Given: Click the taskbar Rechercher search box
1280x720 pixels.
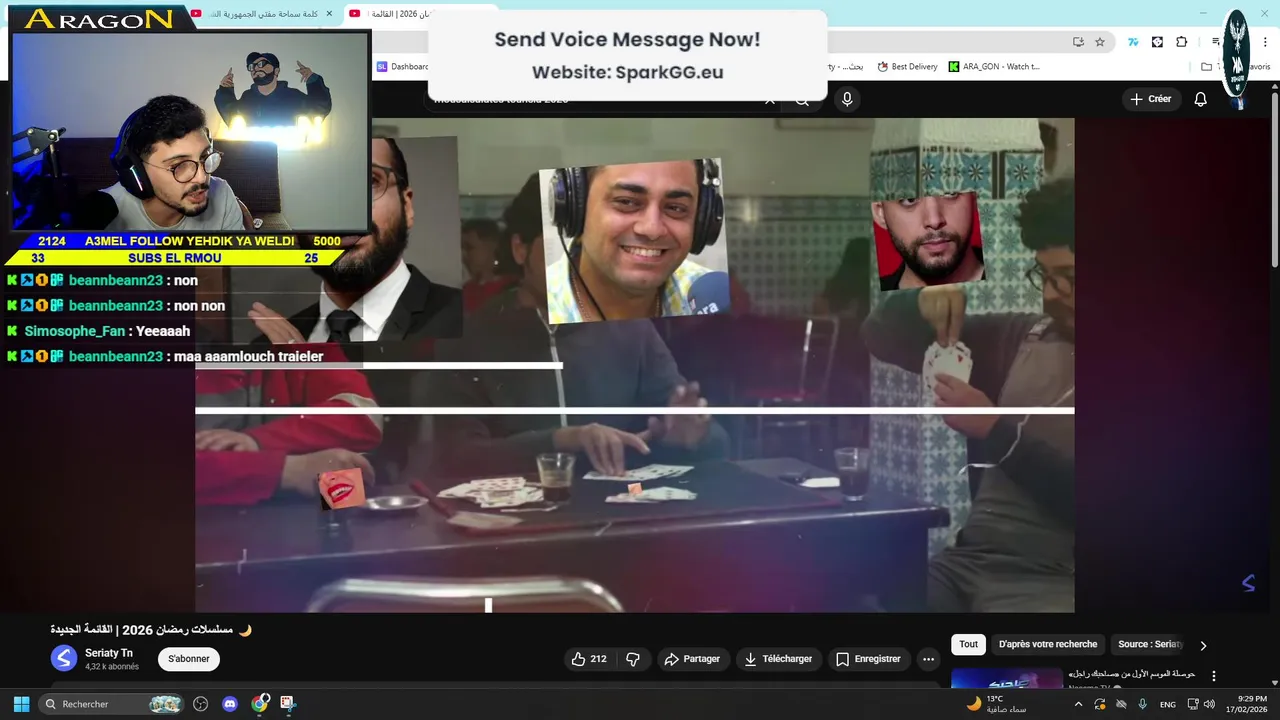Looking at the screenshot, I should click(x=112, y=704).
